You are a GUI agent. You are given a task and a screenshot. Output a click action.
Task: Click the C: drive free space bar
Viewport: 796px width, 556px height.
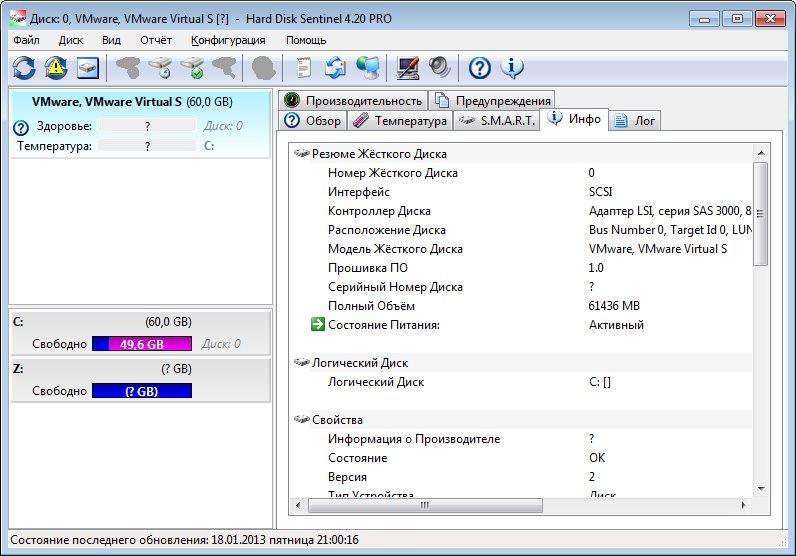[141, 344]
